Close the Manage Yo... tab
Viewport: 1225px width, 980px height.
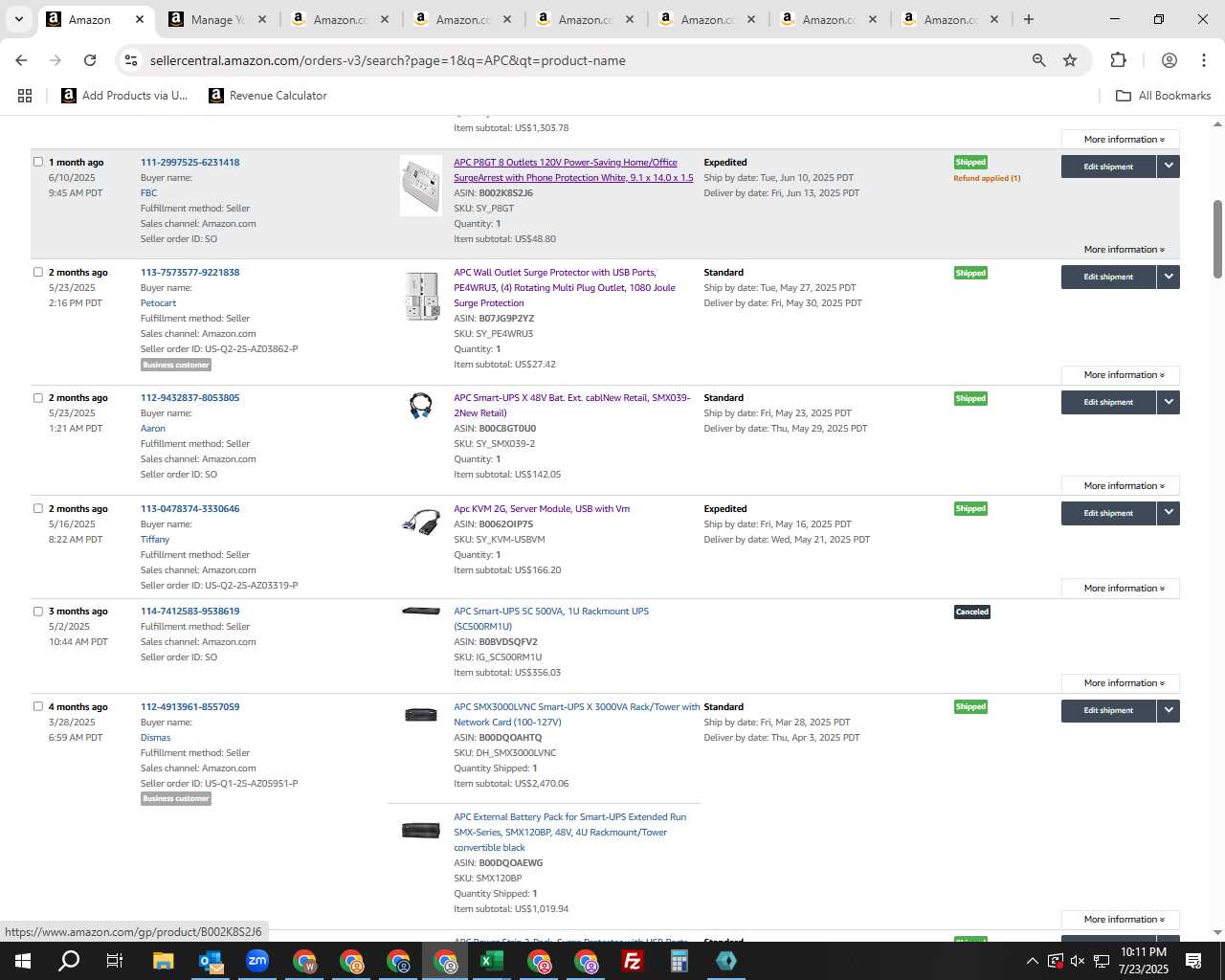click(261, 19)
